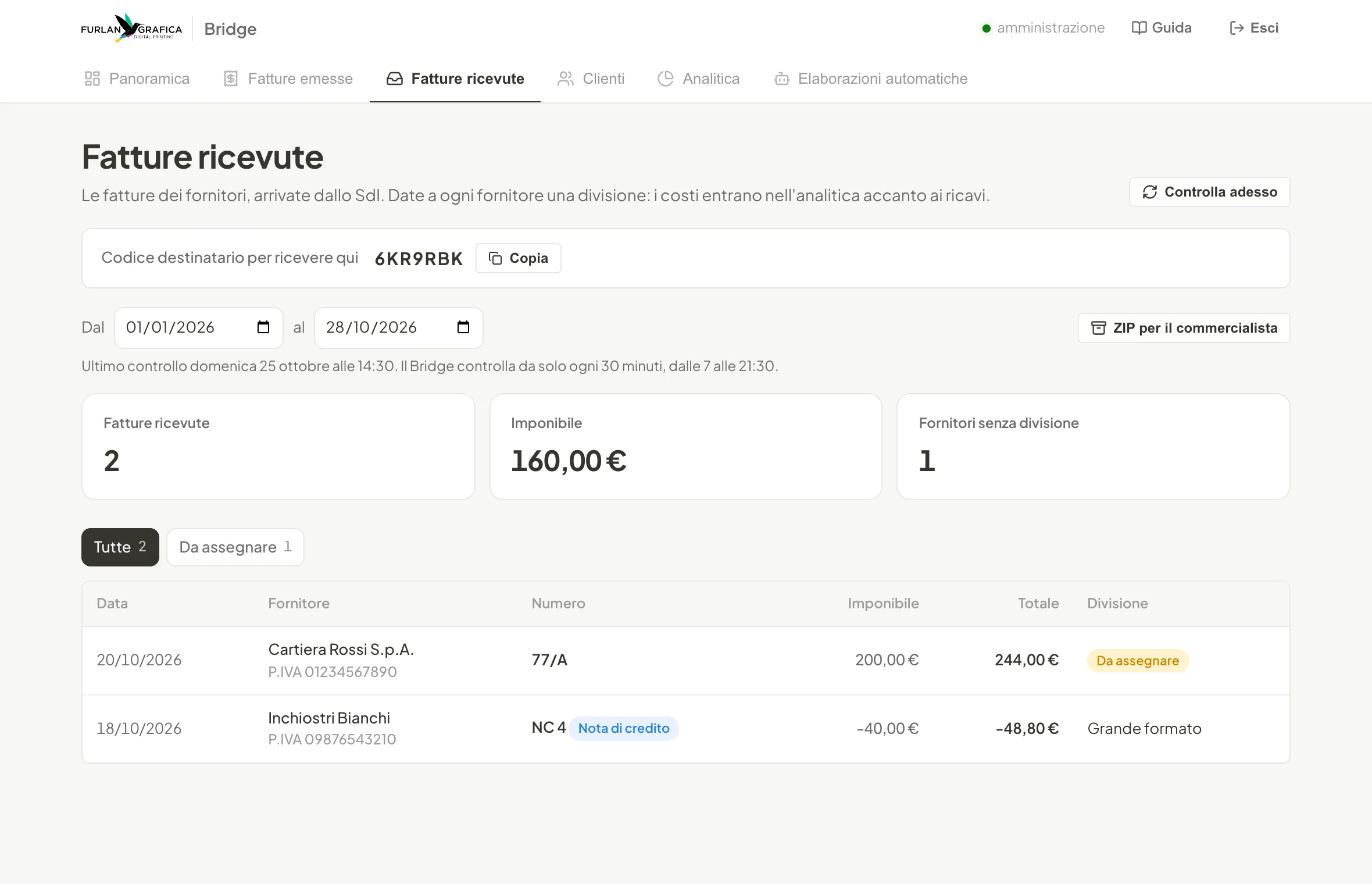Open the Panoramica tab
The image size is (1372, 884).
coord(137,79)
